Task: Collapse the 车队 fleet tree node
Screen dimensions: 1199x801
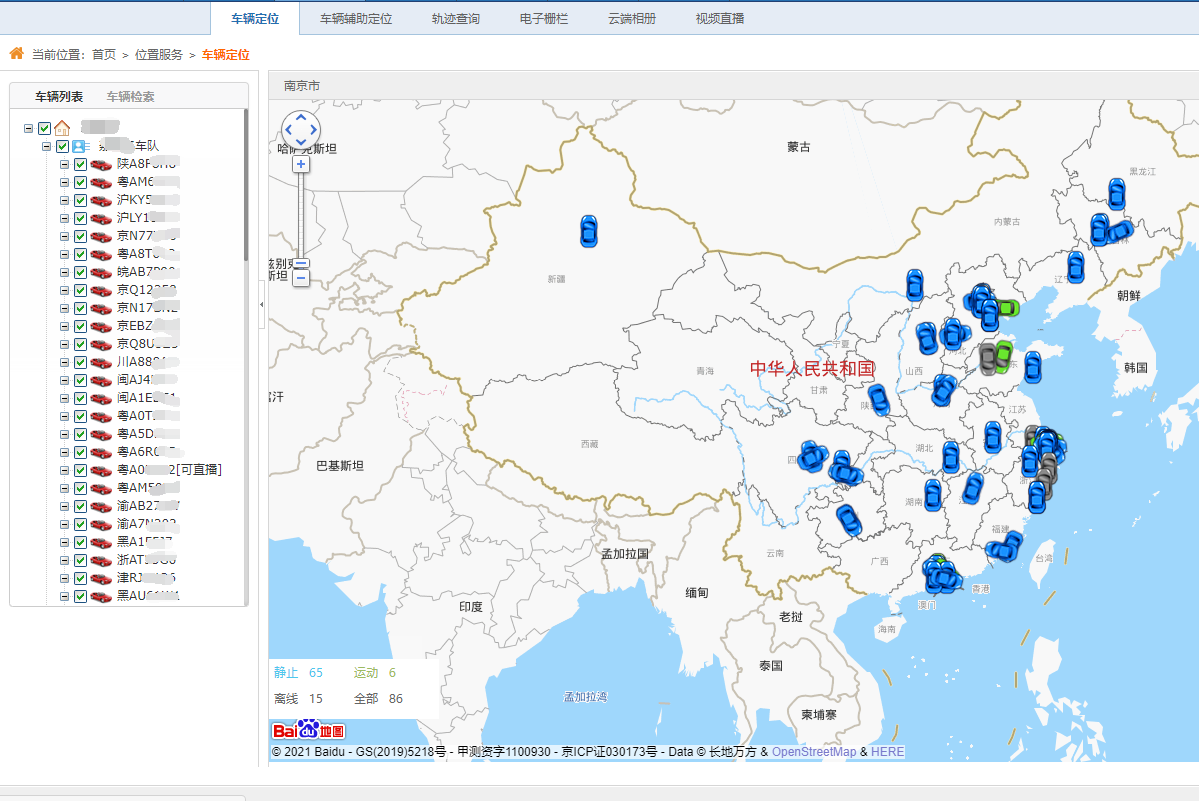Action: 47,146
